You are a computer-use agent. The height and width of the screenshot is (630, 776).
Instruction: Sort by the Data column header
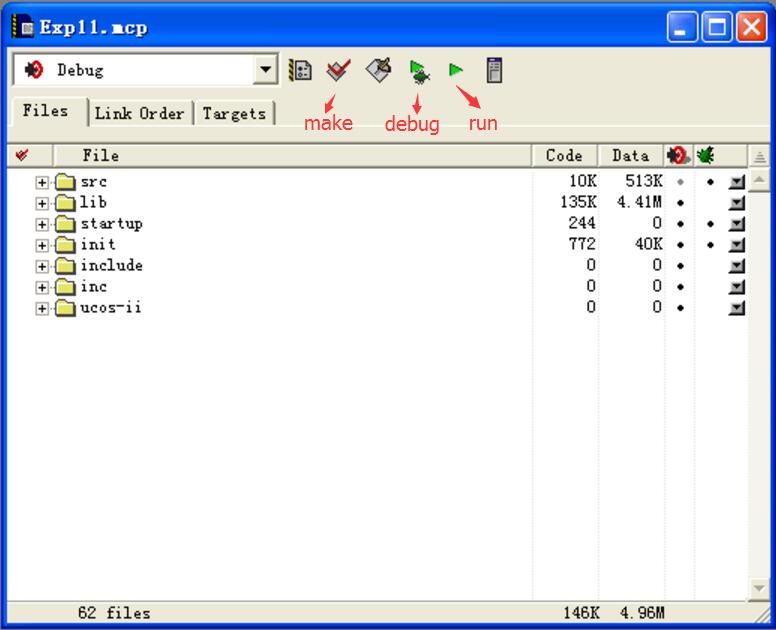pyautogui.click(x=630, y=156)
